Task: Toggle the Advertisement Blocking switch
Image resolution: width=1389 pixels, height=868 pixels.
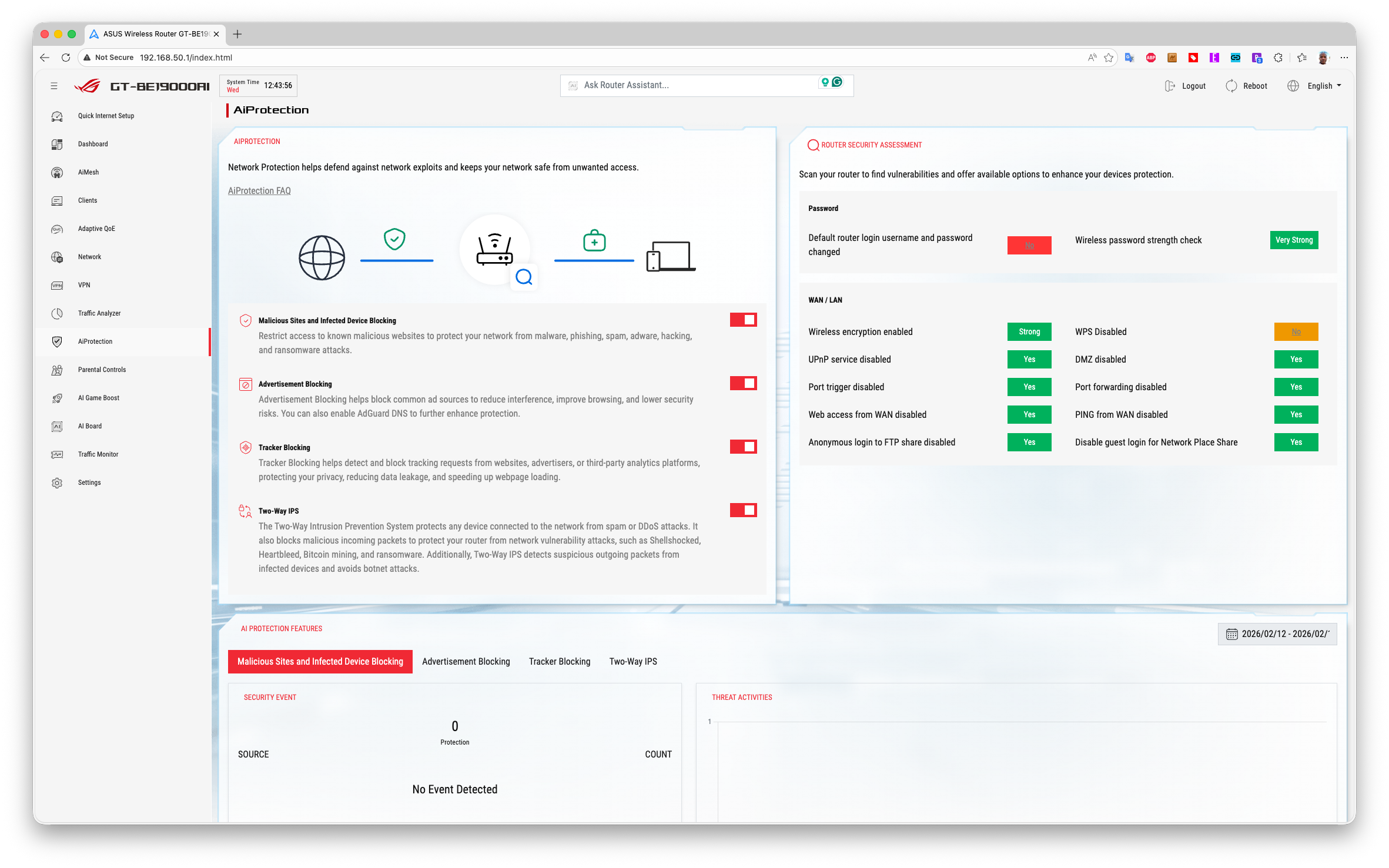Action: pyautogui.click(x=743, y=383)
